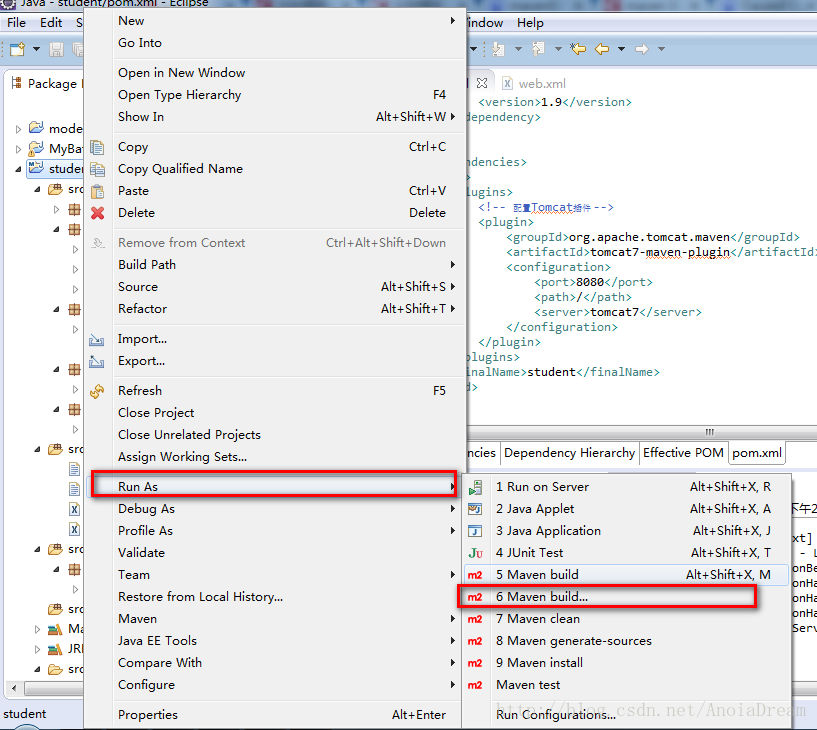Open the Edit menu
The image size is (817, 730).
[51, 23]
